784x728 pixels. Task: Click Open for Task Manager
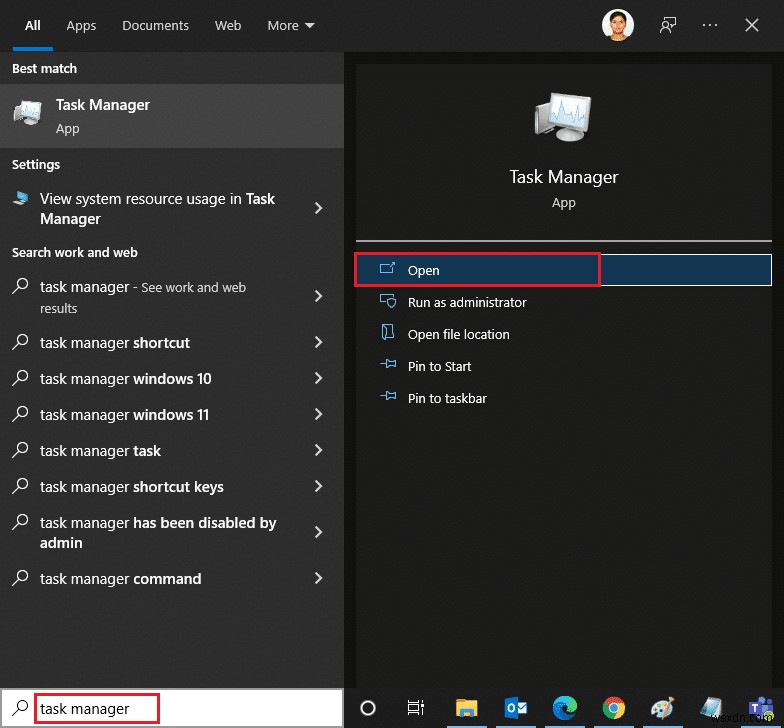[424, 270]
